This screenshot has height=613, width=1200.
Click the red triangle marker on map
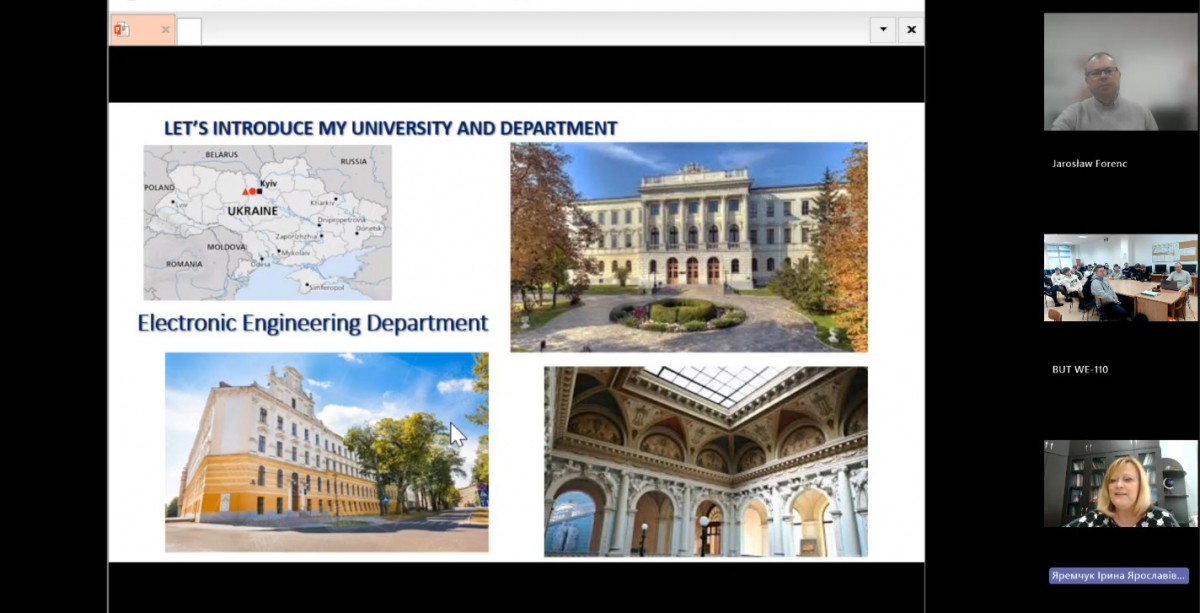(245, 191)
